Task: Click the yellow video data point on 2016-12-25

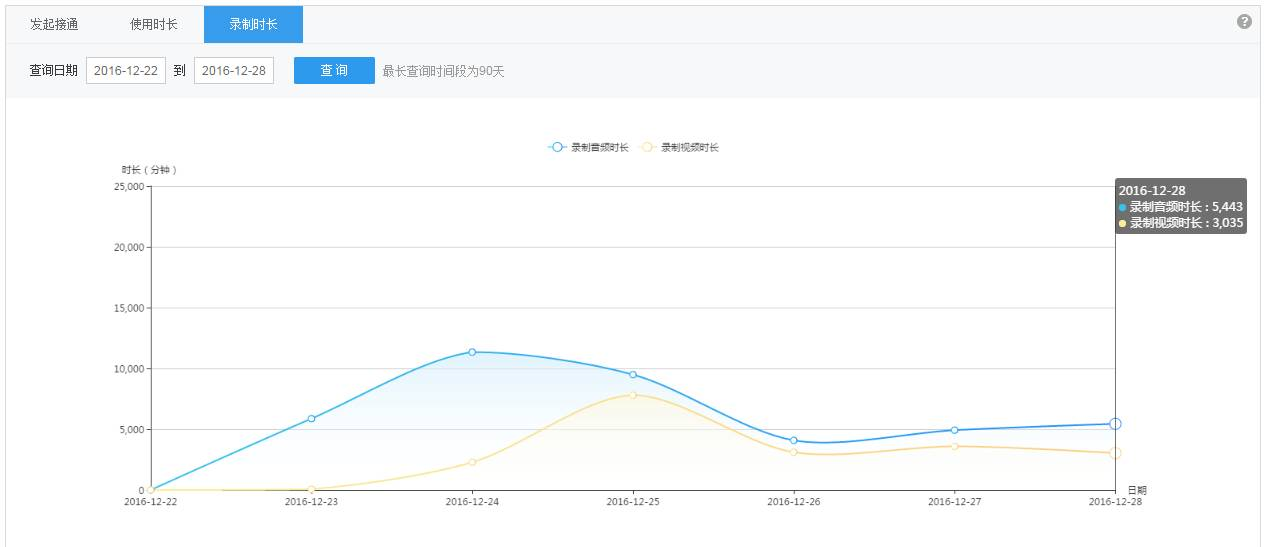Action: (x=633, y=395)
